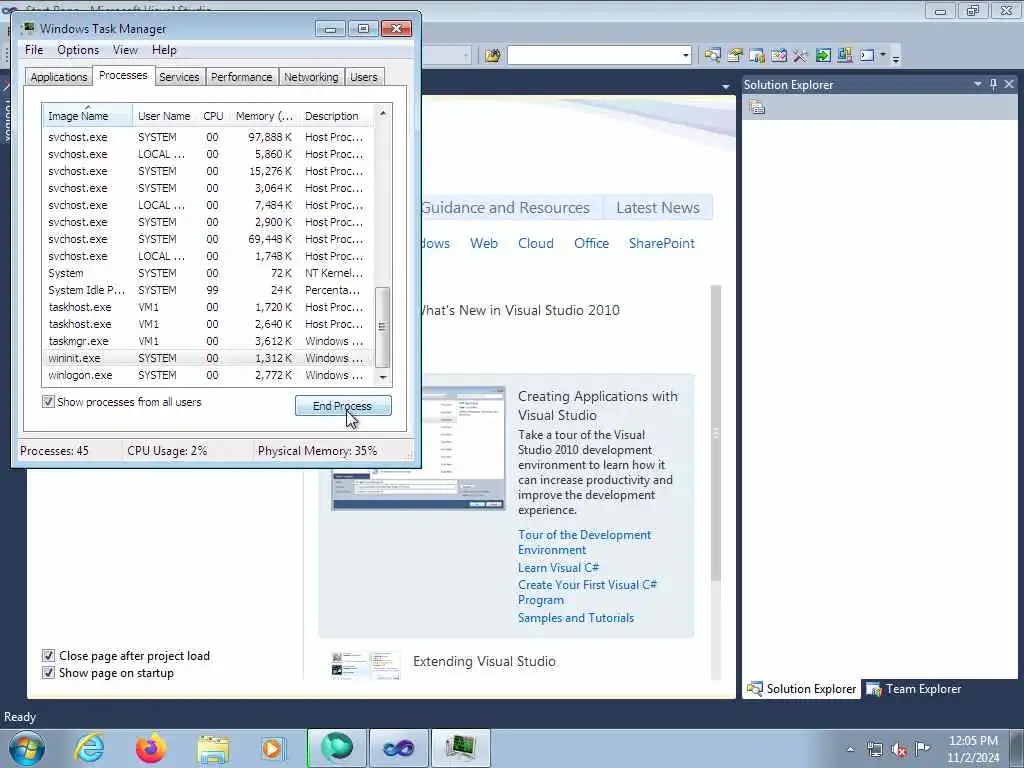Switch to the Users tab
The height and width of the screenshot is (768, 1024).
[364, 76]
